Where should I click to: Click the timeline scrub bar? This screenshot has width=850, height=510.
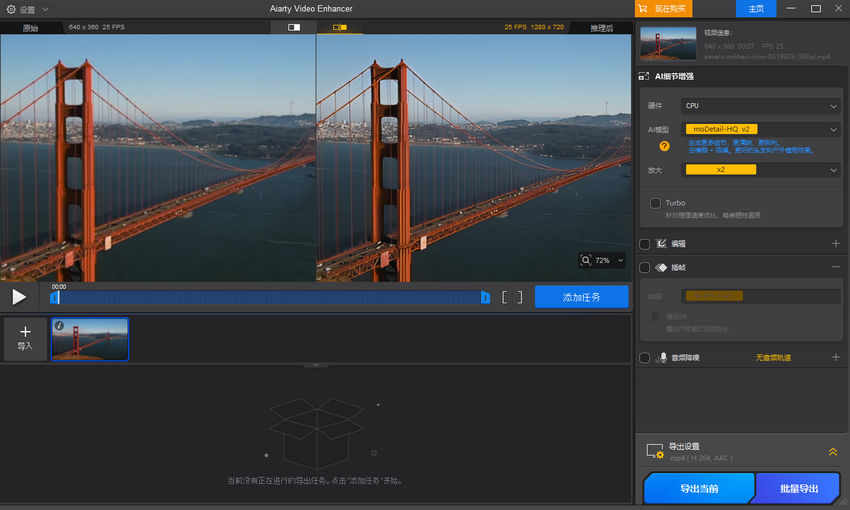(270, 297)
